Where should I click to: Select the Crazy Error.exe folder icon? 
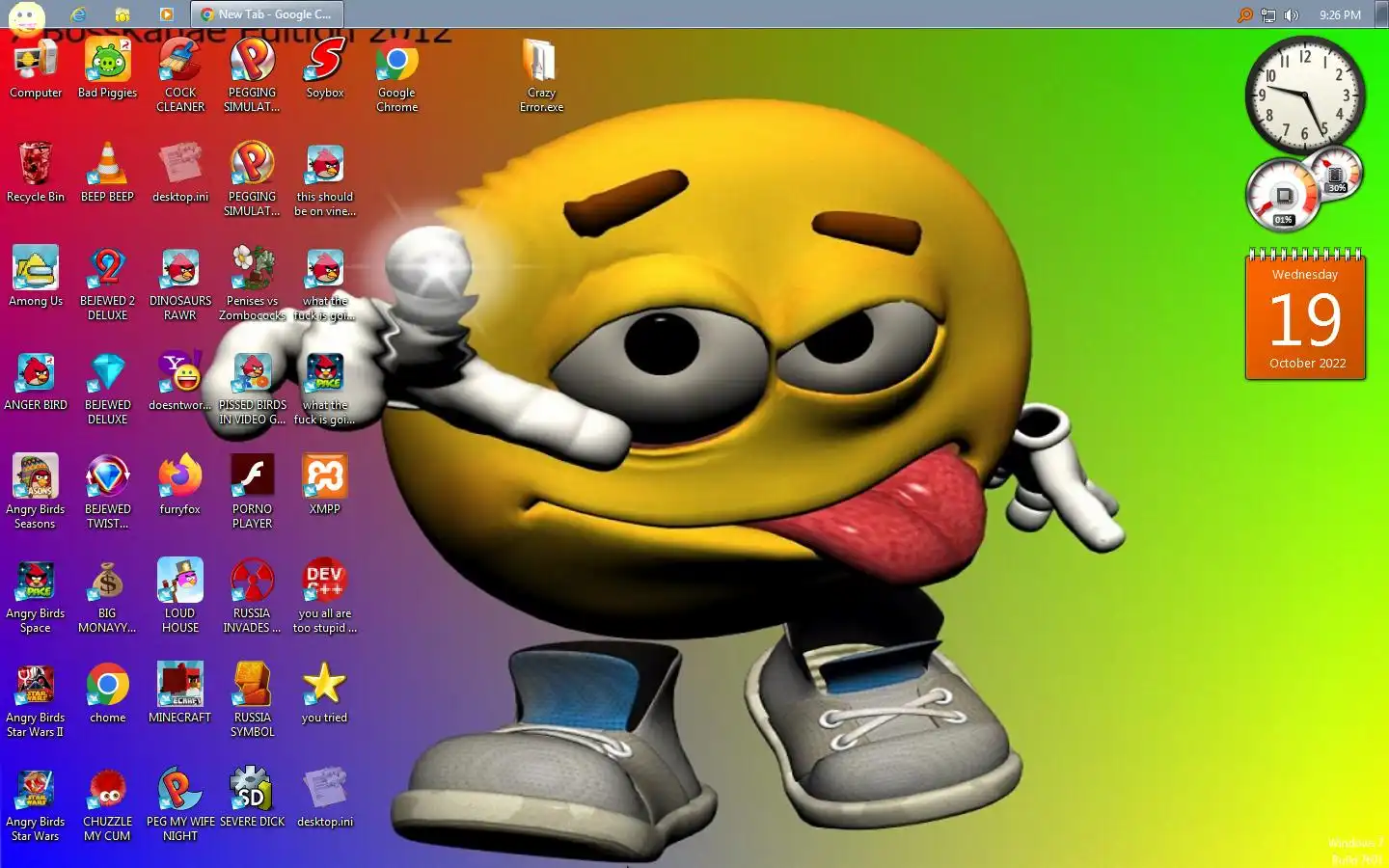541,76
